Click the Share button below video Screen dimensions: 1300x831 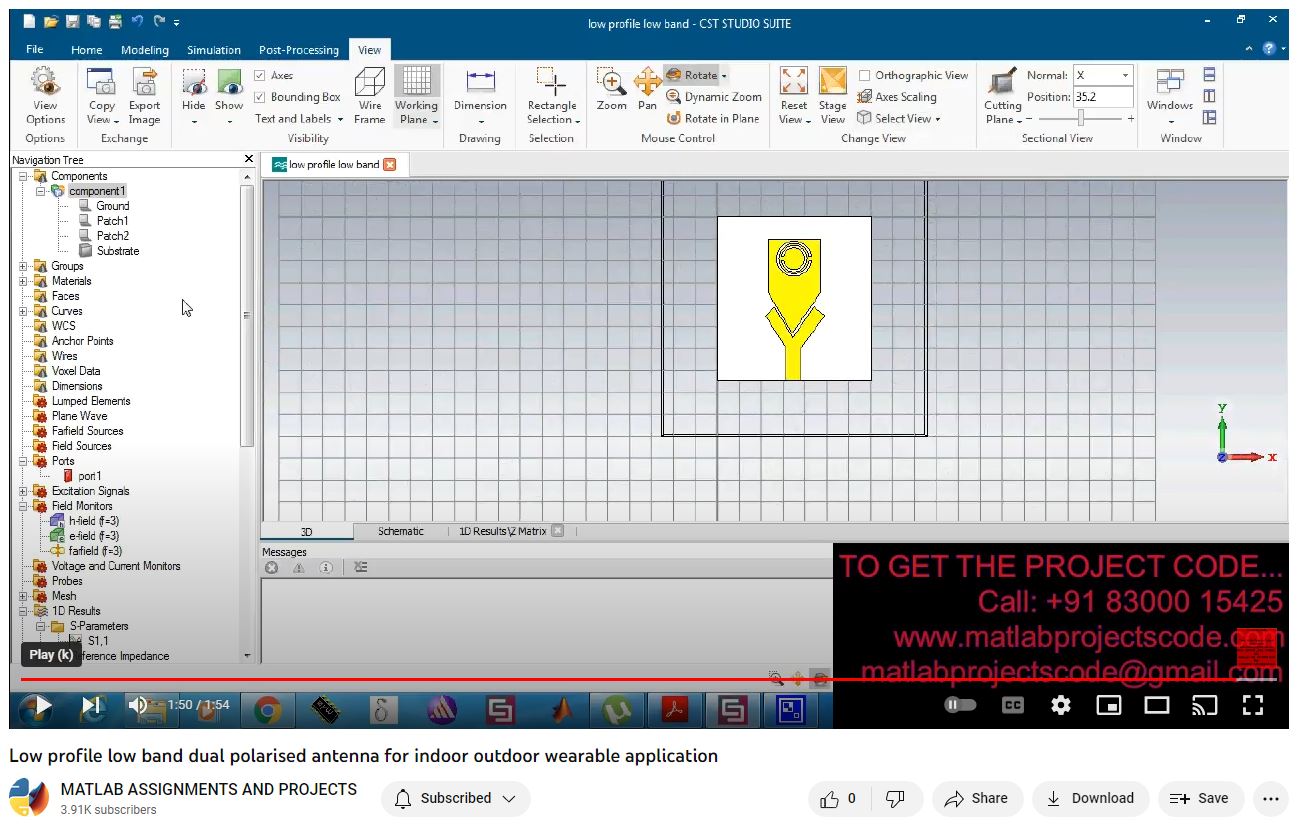(x=976, y=799)
